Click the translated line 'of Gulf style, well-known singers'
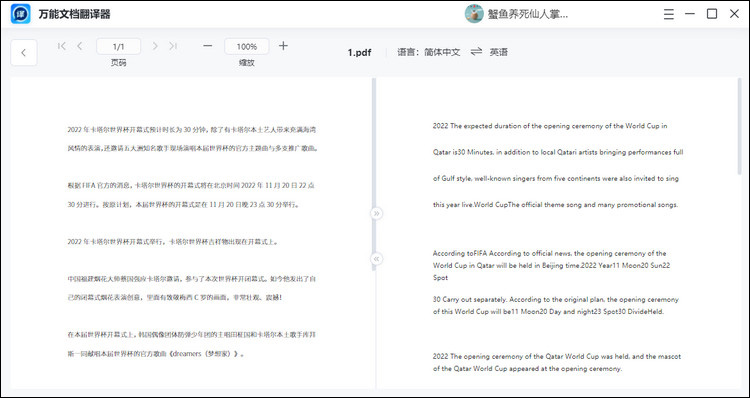Image resolution: width=750 pixels, height=398 pixels. pyautogui.click(x=556, y=178)
